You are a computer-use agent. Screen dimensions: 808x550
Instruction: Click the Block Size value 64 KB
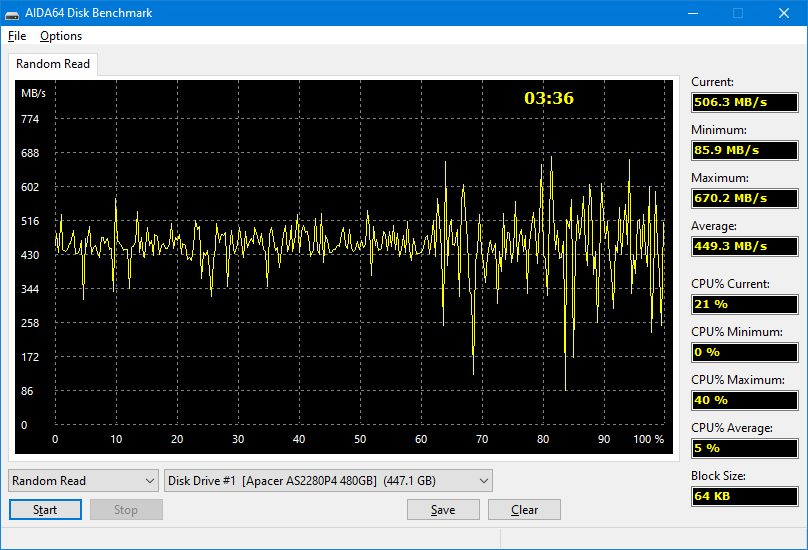coord(745,496)
